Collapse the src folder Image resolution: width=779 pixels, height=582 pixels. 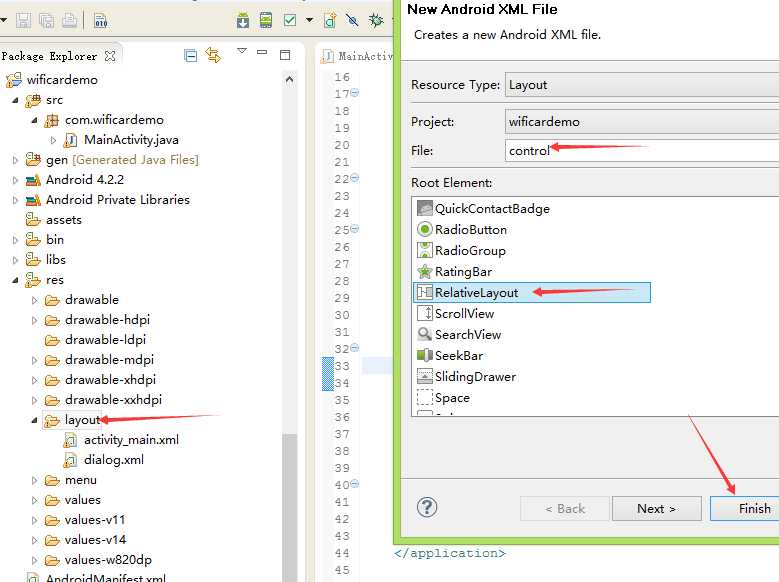tap(15, 100)
